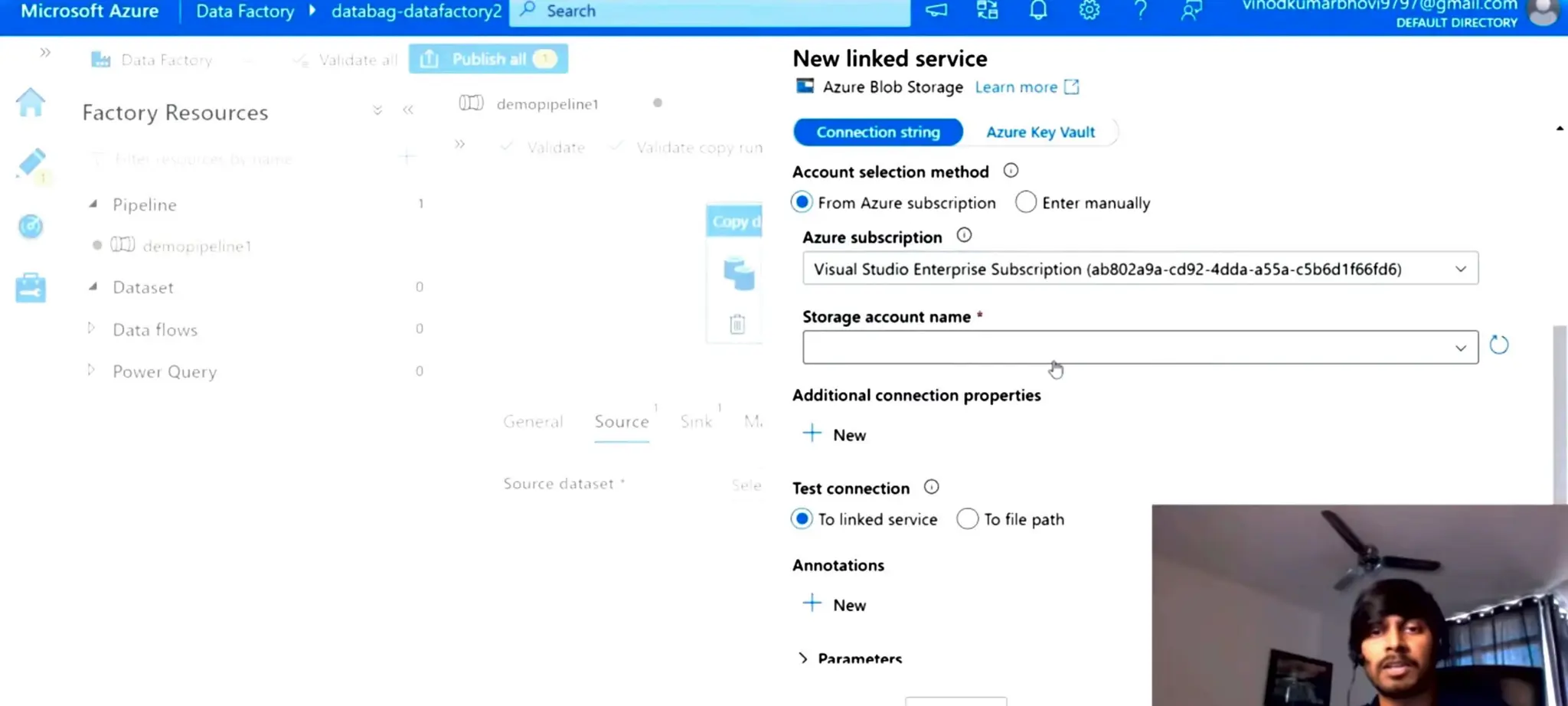Click Data Factory icon in toolbar
This screenshot has width=1568, height=706.
point(101,60)
